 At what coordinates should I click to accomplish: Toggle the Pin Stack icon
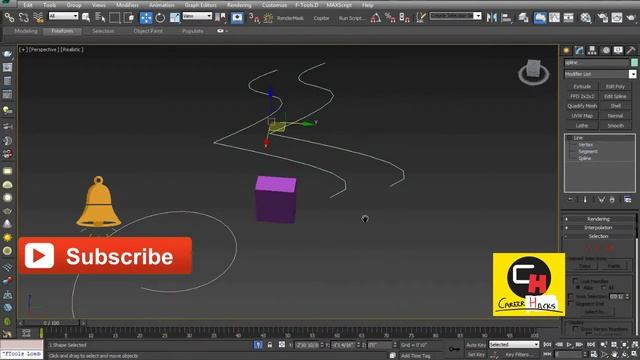[570, 199]
